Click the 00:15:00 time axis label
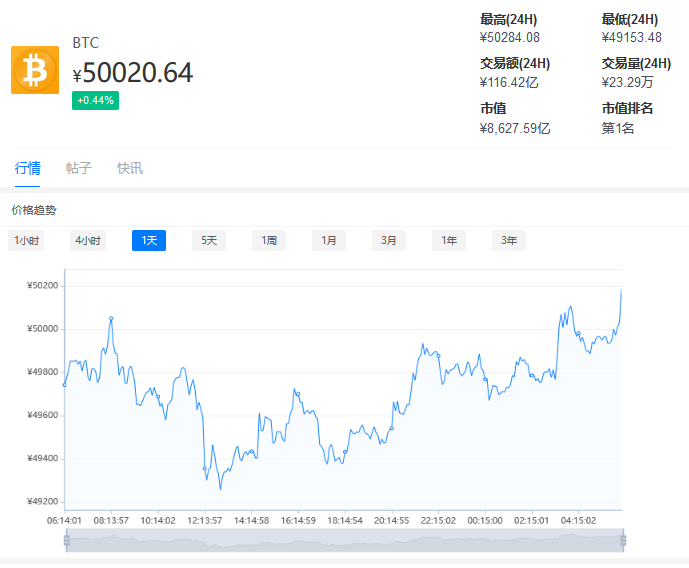Viewport: 689px width, 568px height. point(485,521)
